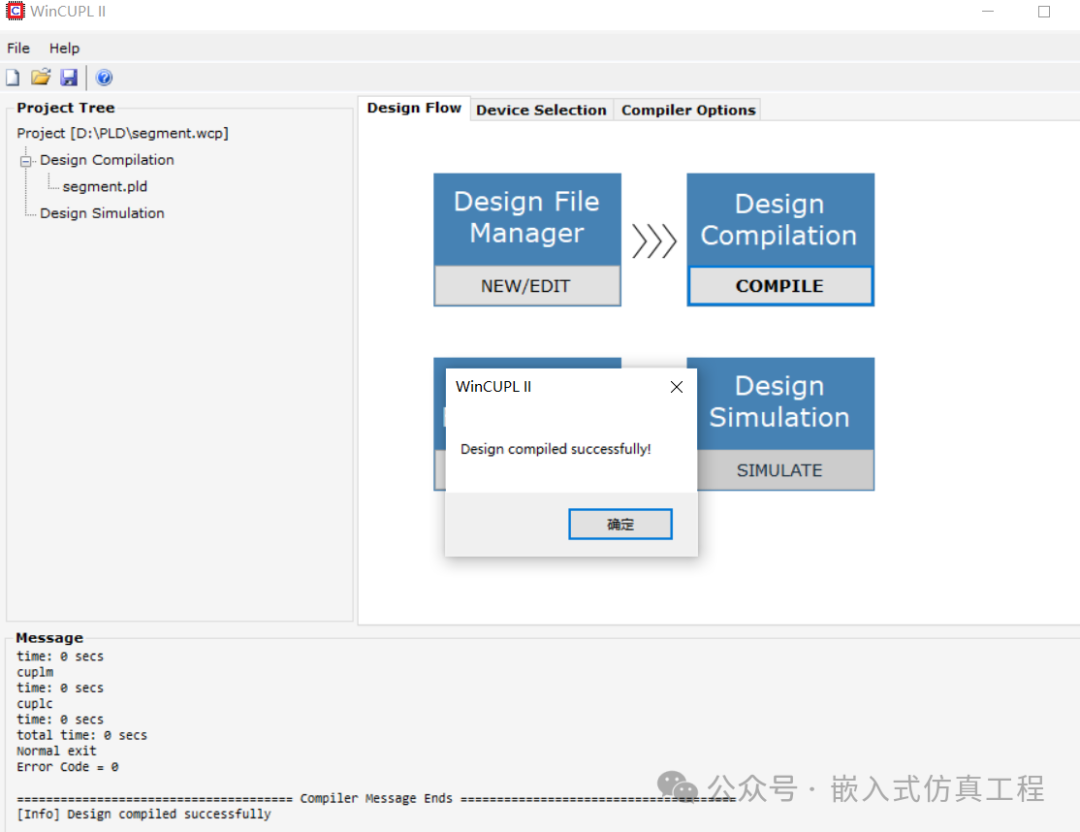Switch to the Device Selection tab

(x=541, y=110)
